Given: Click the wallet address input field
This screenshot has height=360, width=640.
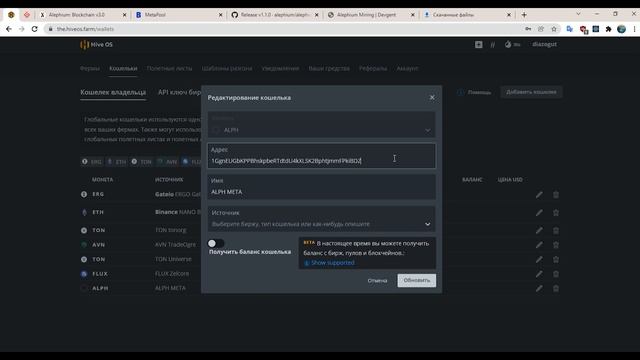Looking at the screenshot, I should 321,156.
